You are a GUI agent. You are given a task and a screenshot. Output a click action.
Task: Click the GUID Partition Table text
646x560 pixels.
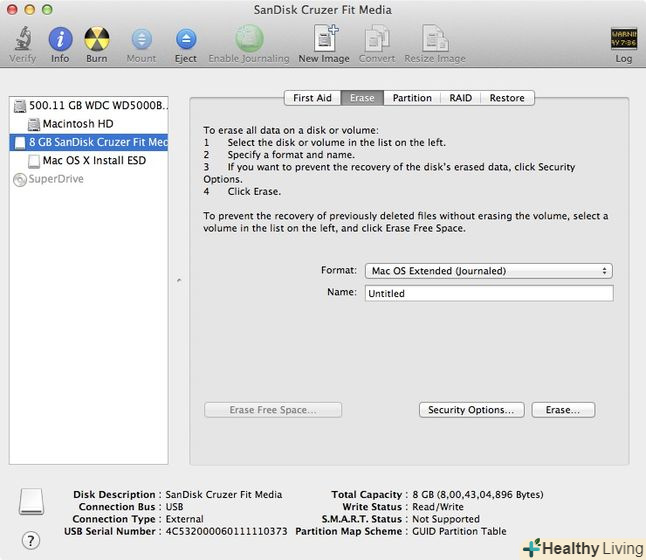(459, 531)
